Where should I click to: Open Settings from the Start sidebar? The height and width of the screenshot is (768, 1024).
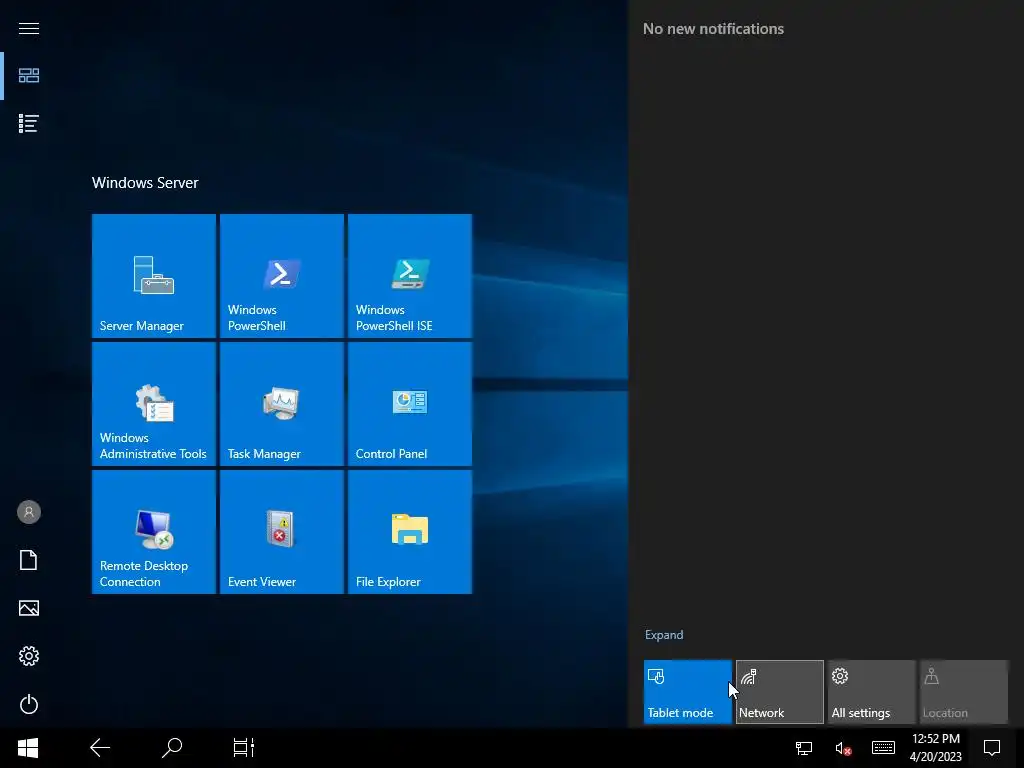point(29,656)
